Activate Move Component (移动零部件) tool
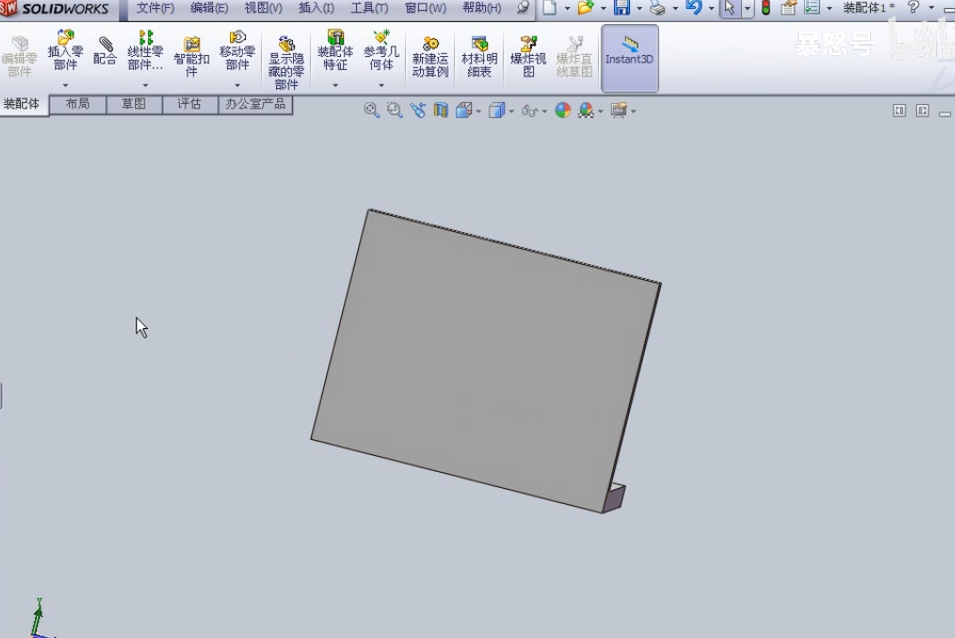This screenshot has height=638, width=955. click(x=237, y=51)
